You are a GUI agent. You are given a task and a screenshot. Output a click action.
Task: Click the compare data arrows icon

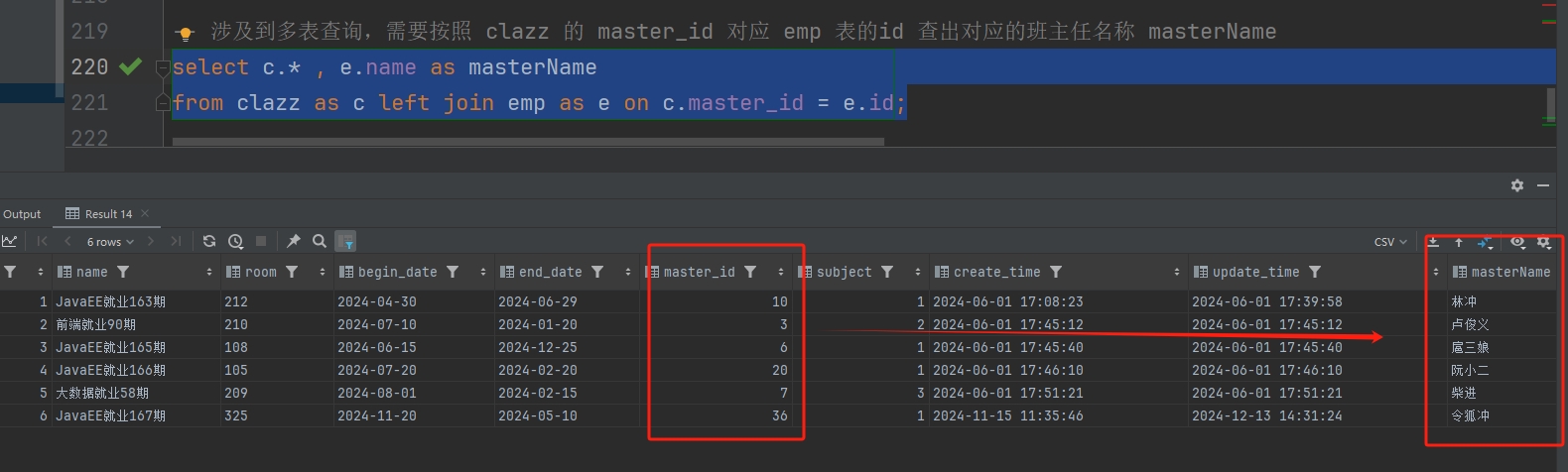click(1485, 242)
